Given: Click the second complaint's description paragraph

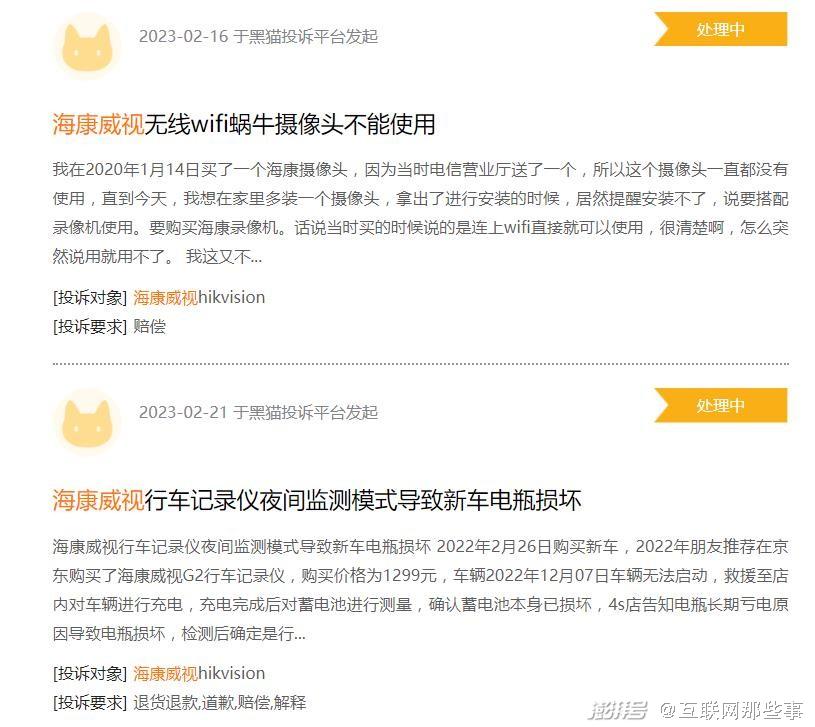Looking at the screenshot, I should [420, 590].
